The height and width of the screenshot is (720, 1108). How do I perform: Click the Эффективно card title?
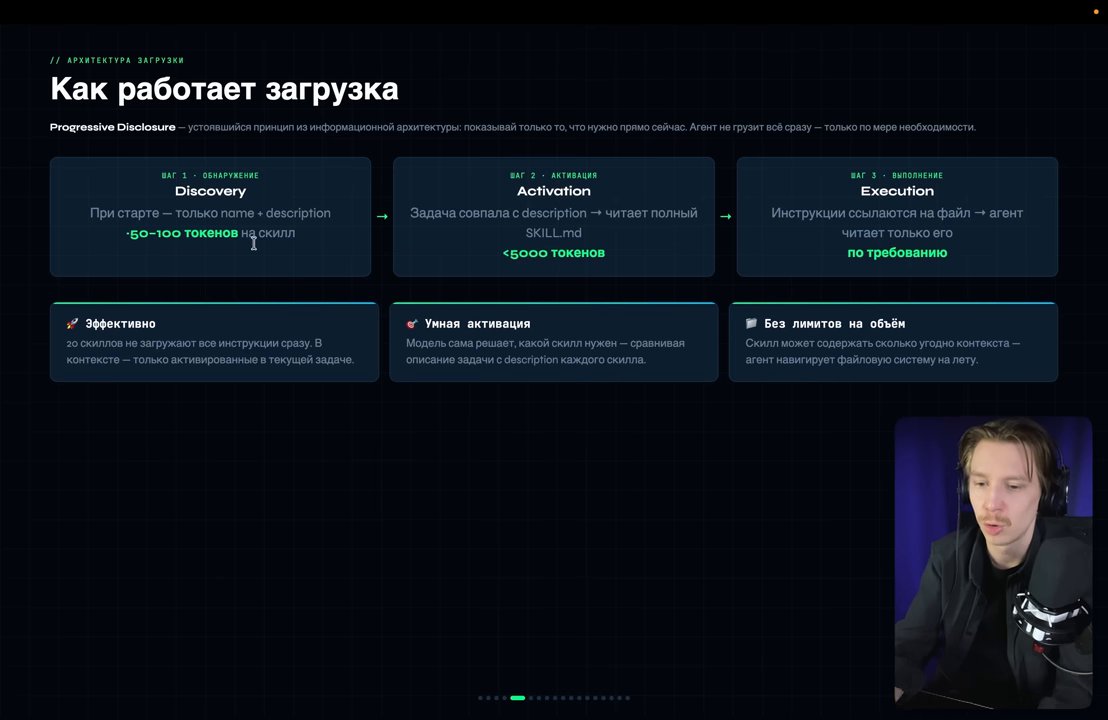point(121,324)
